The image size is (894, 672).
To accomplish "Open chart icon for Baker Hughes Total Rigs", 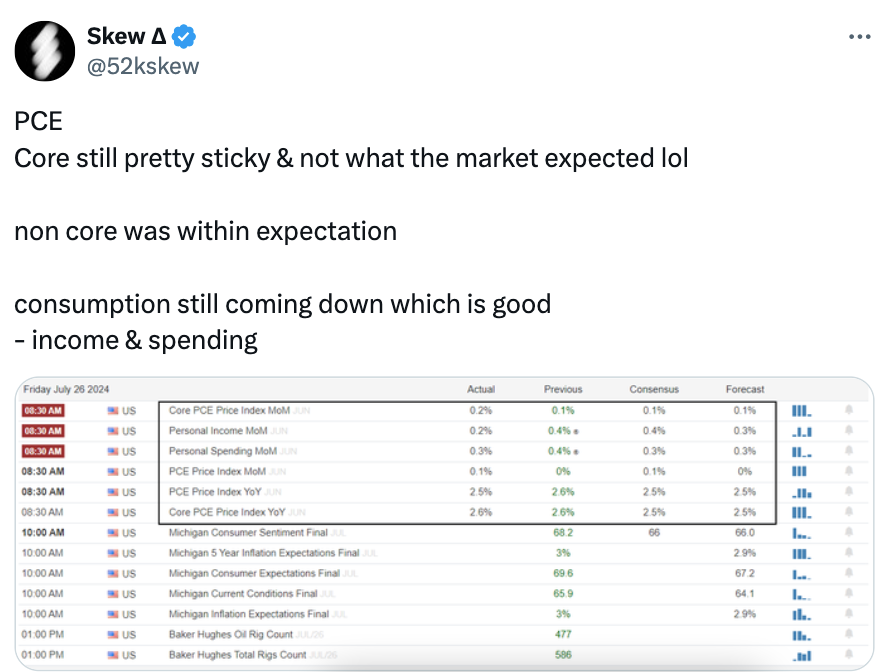I will (801, 655).
